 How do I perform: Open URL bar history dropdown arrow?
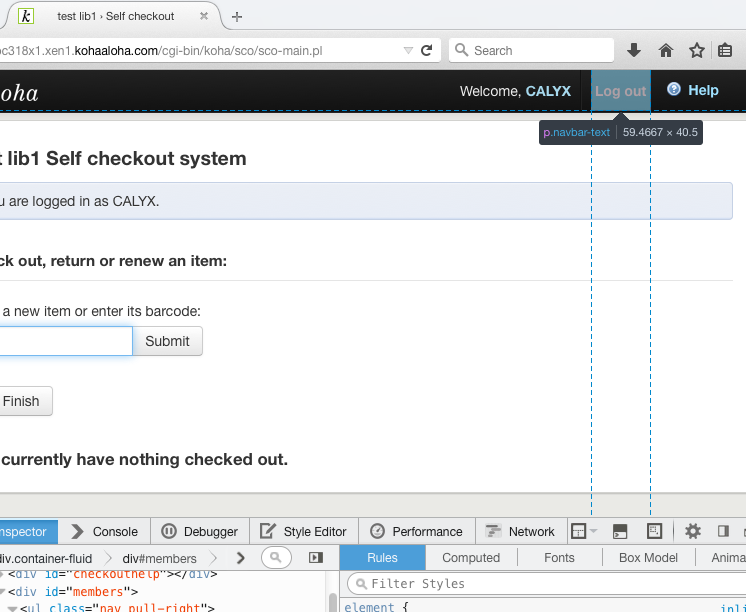click(x=408, y=50)
